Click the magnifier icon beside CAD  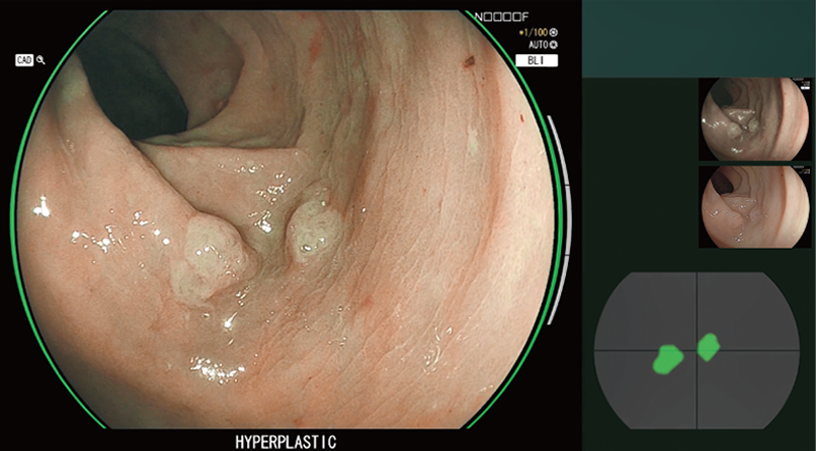[x=41, y=60]
